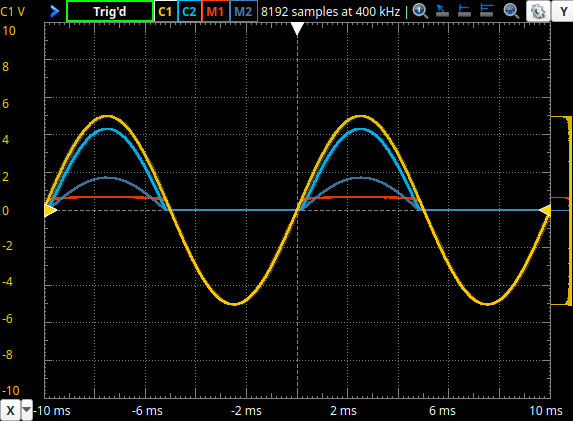Open the C1 V axis label selector
Screen dimensions: 573x421
click(13, 12)
